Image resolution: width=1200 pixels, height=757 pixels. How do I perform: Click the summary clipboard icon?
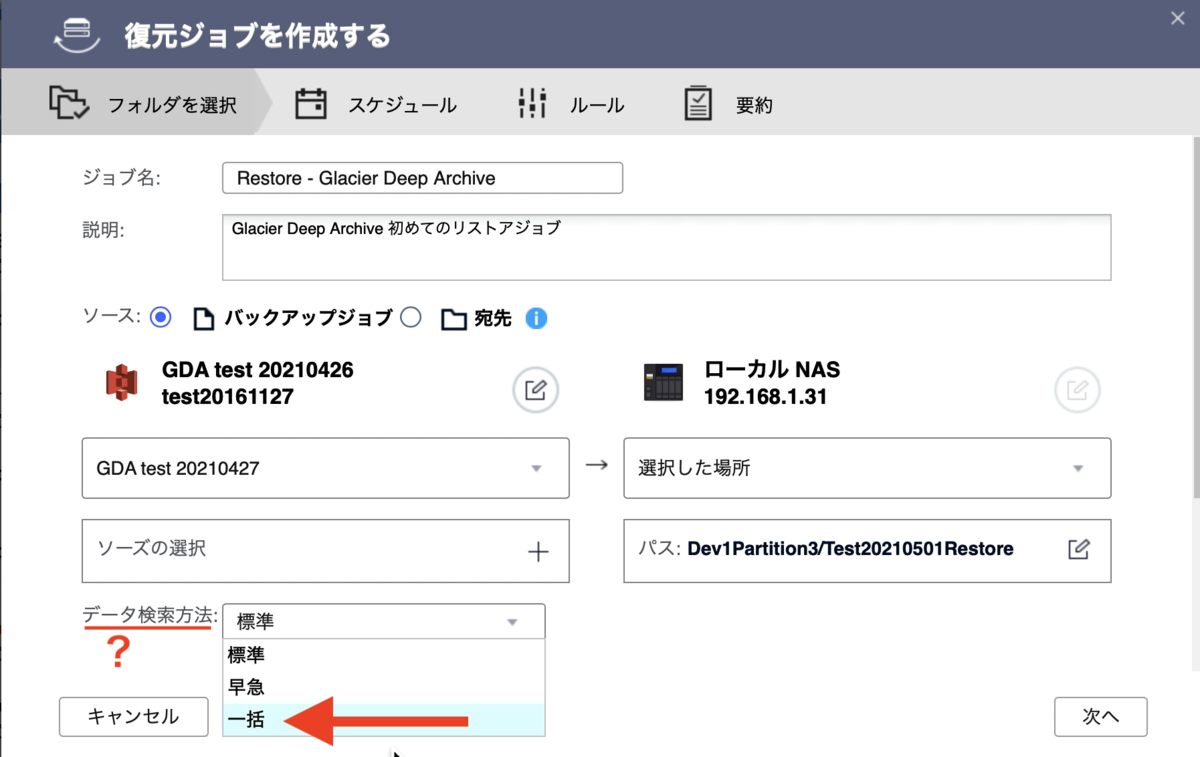point(697,103)
